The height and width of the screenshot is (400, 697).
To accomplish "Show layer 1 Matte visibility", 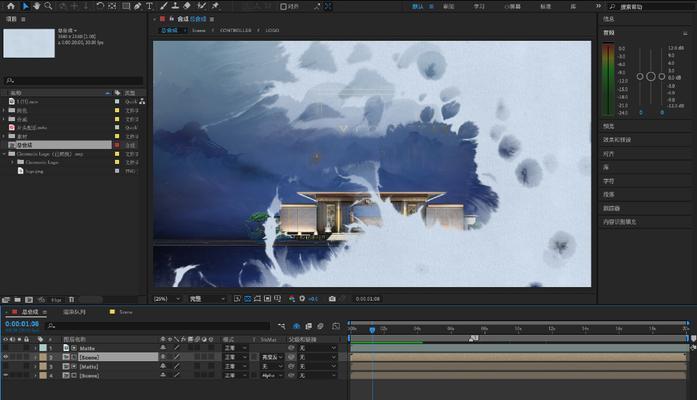I will tap(6, 348).
